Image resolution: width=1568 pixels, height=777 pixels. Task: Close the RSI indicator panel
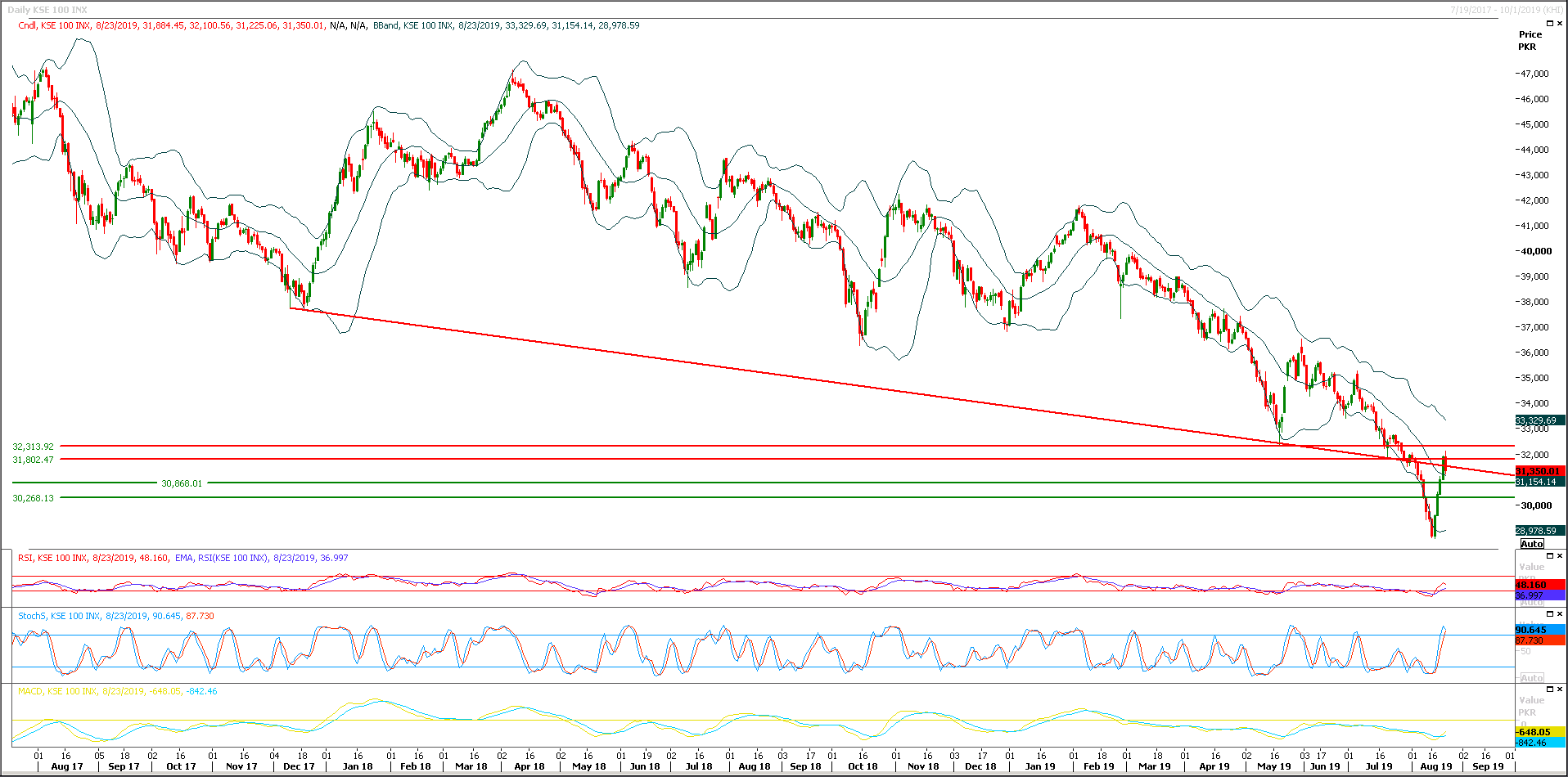pos(1559,555)
